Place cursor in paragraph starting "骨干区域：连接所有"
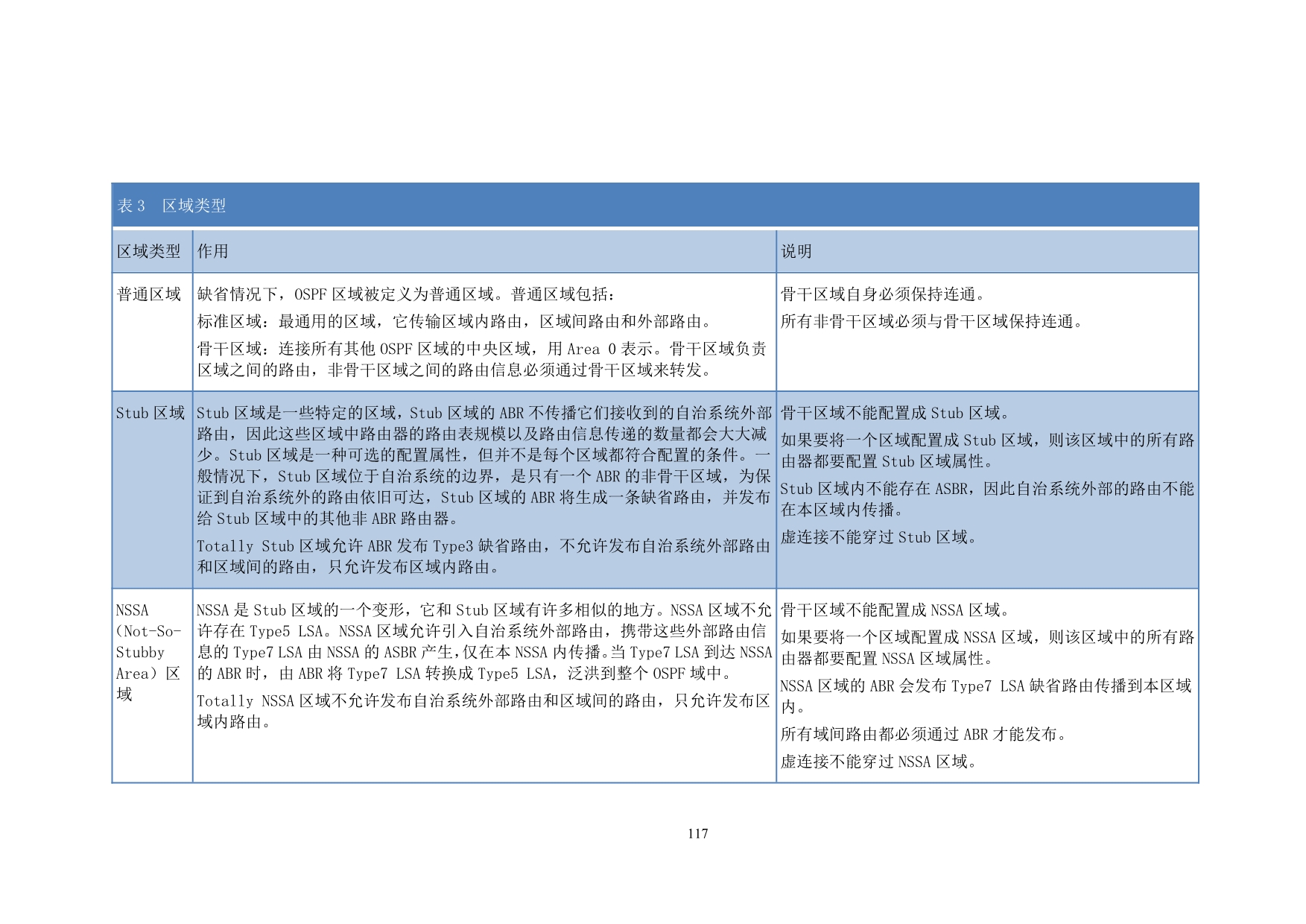Image resolution: width=1306 pixels, height=924 pixels. [481, 359]
